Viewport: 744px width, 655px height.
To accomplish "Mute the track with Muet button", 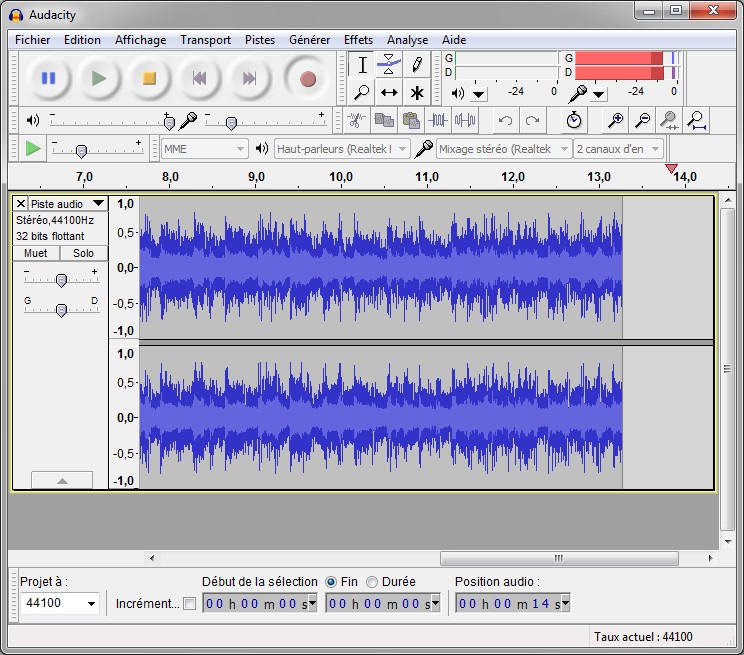I will pyautogui.click(x=35, y=254).
